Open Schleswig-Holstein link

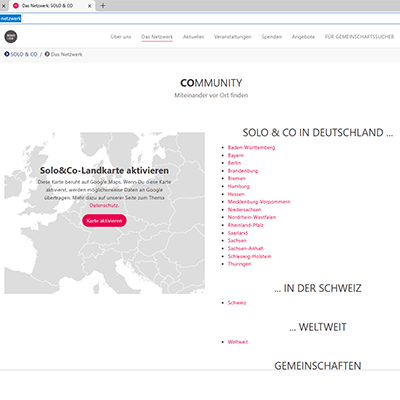[x=249, y=256]
